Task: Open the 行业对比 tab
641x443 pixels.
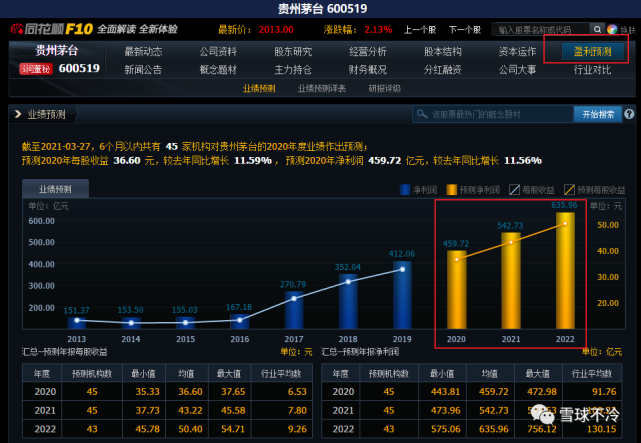Action: point(592,69)
